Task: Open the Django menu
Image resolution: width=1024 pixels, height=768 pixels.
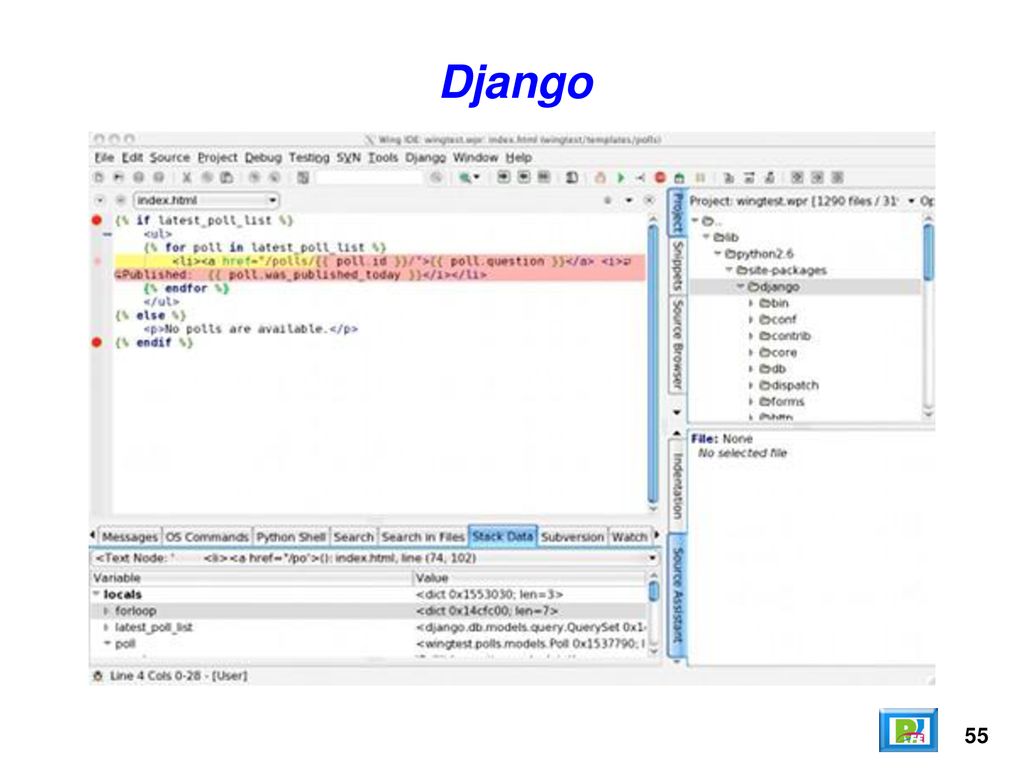Action: tap(425, 157)
